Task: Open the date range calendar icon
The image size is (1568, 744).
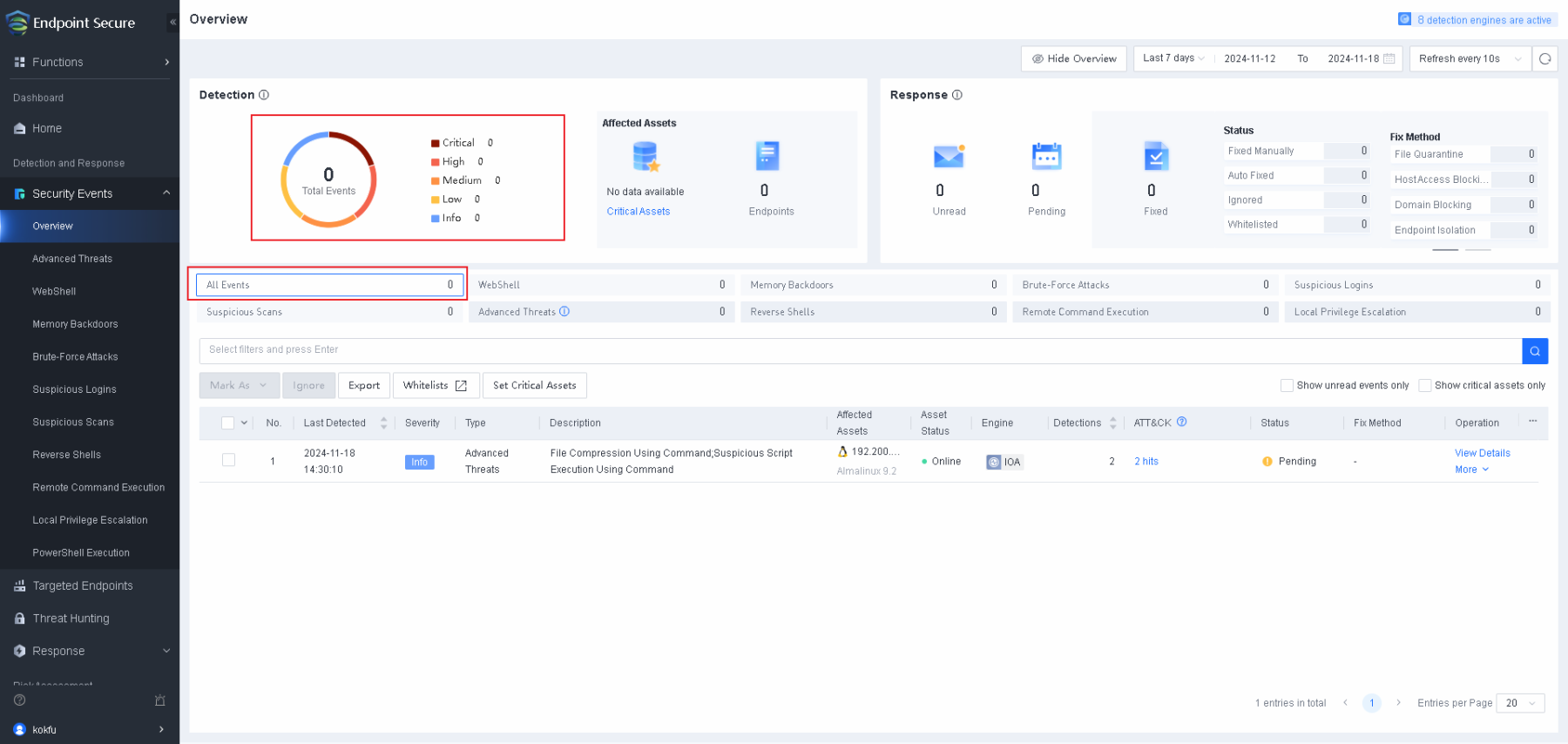Action: click(x=1389, y=59)
